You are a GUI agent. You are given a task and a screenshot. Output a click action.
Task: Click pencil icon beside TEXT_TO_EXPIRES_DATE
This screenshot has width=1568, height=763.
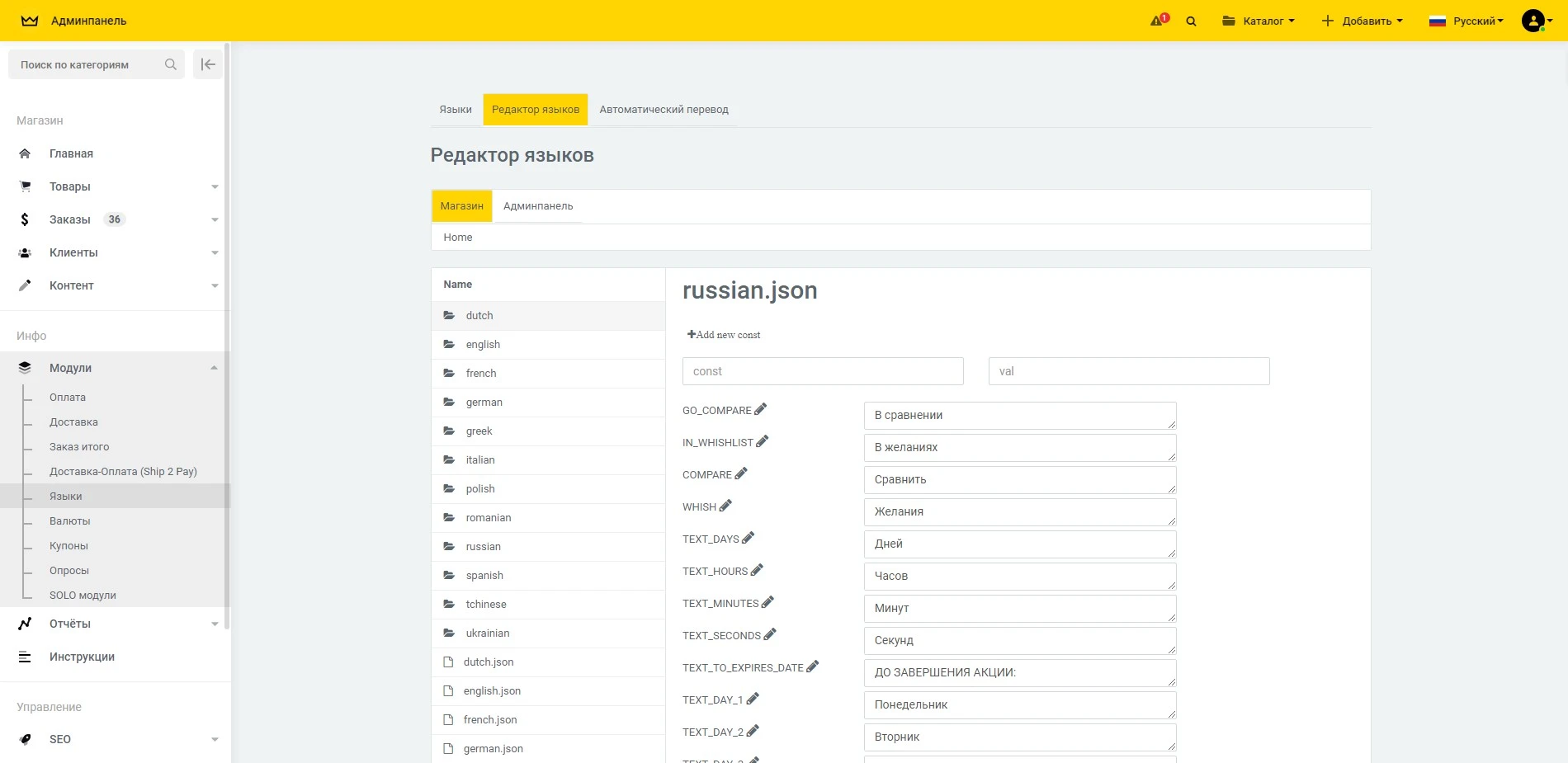point(813,666)
